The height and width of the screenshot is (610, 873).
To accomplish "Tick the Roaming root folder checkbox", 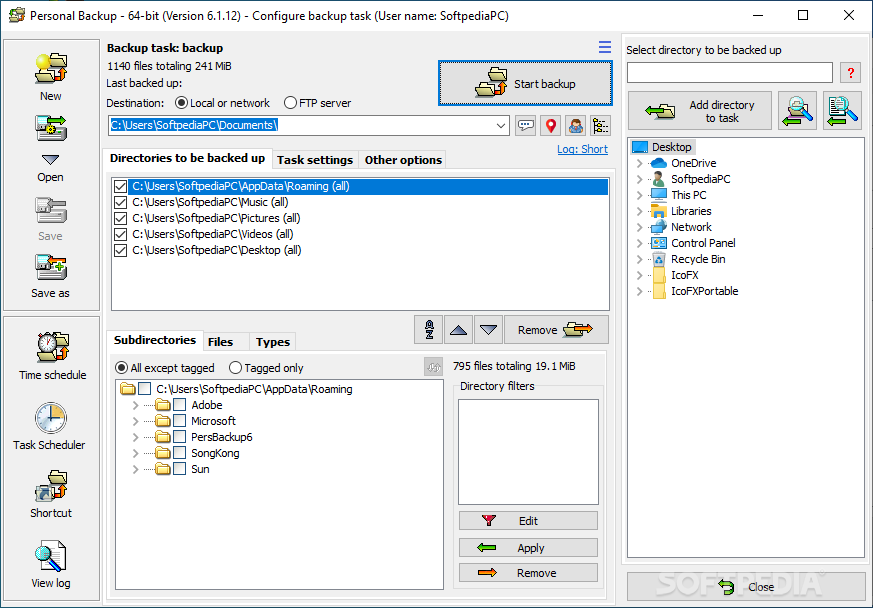I will point(144,389).
